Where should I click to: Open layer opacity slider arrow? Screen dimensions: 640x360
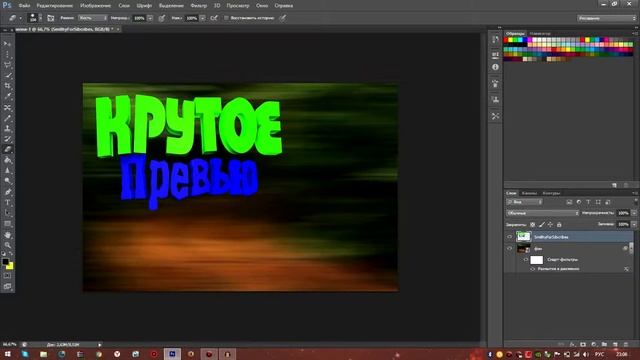point(634,213)
